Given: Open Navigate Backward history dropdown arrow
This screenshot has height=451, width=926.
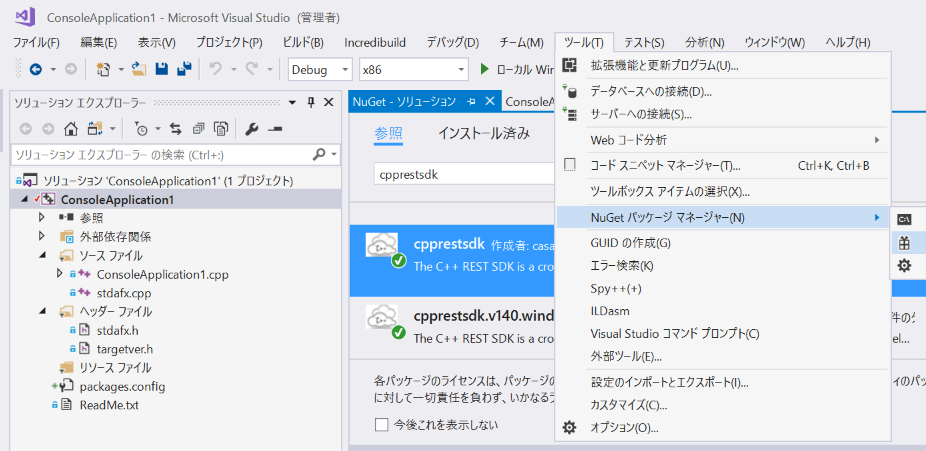Looking at the screenshot, I should (x=53, y=70).
